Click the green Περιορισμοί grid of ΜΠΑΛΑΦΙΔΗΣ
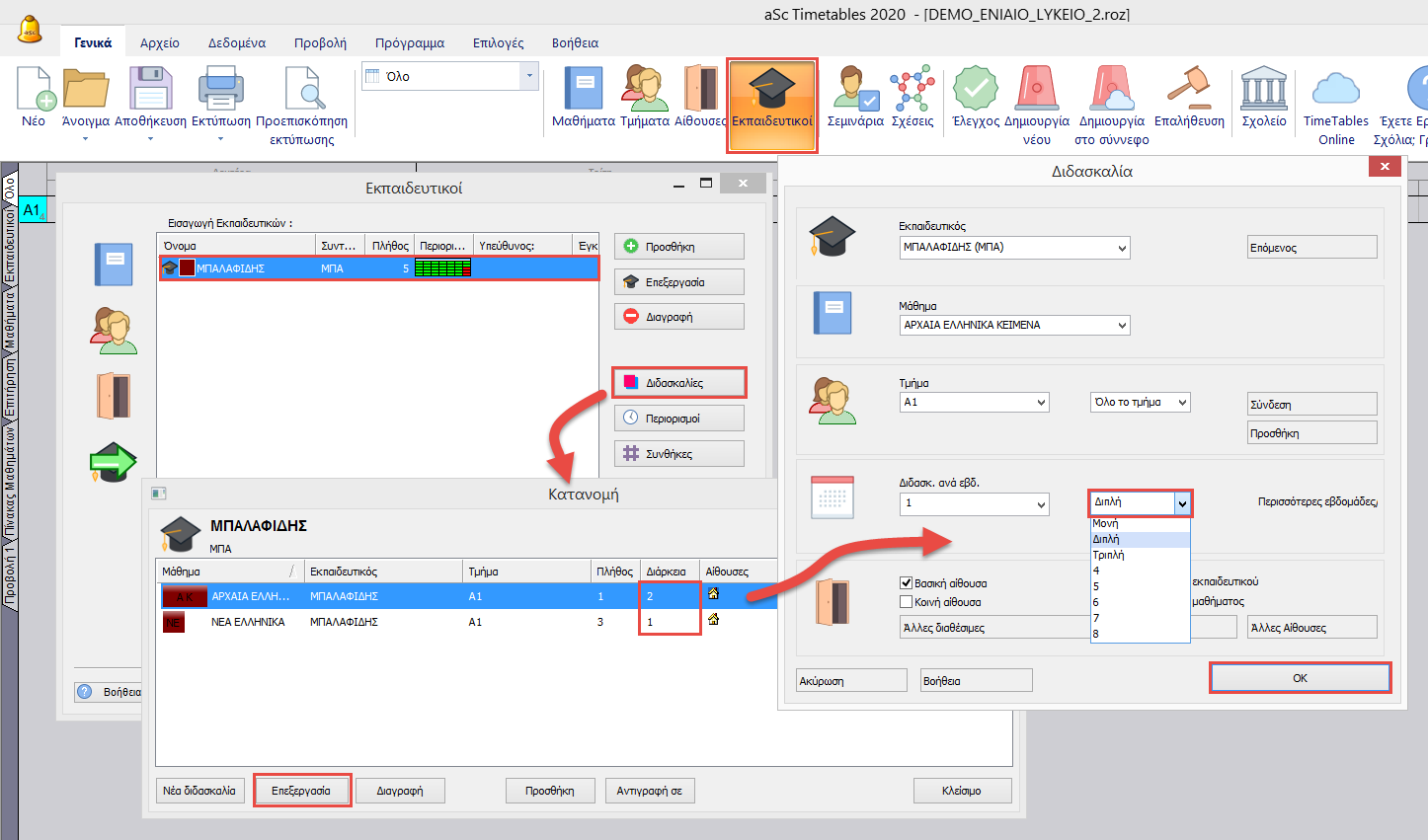This screenshot has width=1428, height=840. click(442, 268)
